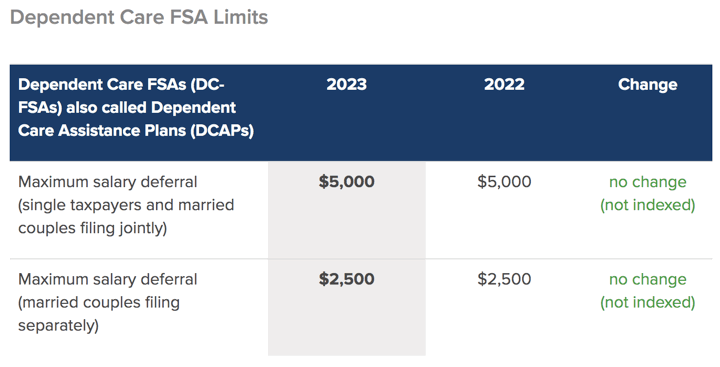The width and height of the screenshot is (720, 367).
Task: Click the Dependent Care FSA Limits heading
Action: click(139, 17)
